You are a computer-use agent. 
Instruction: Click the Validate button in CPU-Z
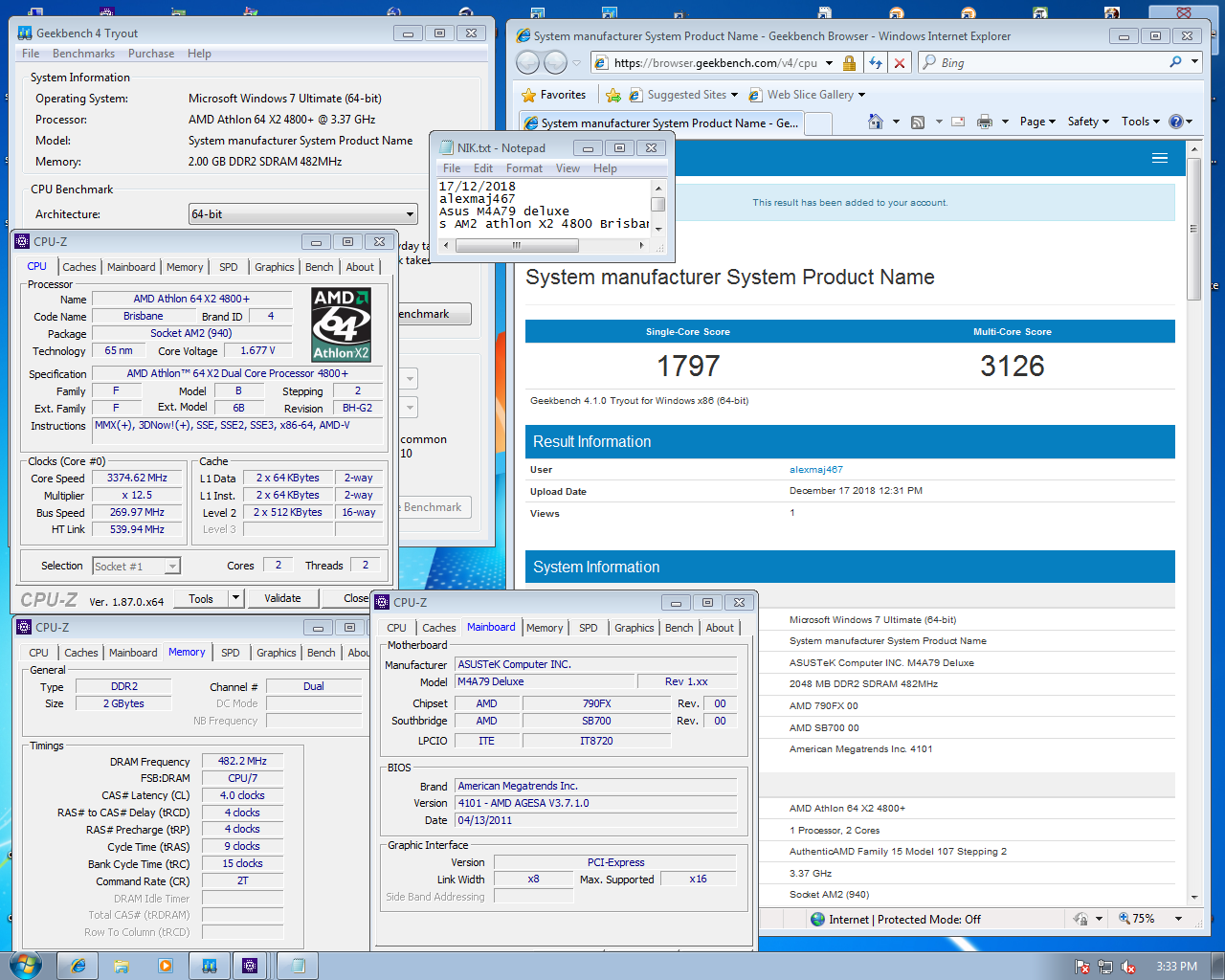click(x=282, y=598)
